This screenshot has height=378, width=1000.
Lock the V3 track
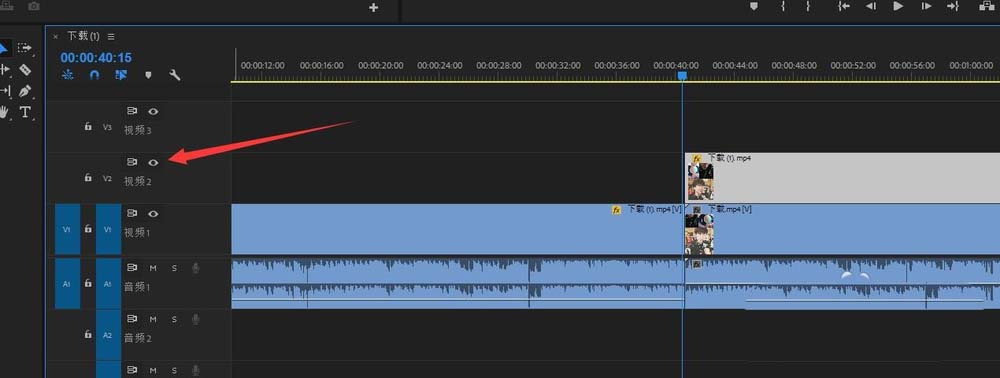tap(88, 126)
